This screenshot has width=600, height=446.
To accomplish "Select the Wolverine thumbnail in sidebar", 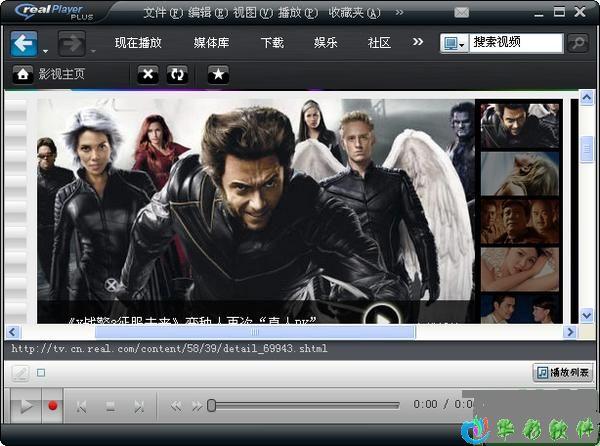I will pos(519,126).
